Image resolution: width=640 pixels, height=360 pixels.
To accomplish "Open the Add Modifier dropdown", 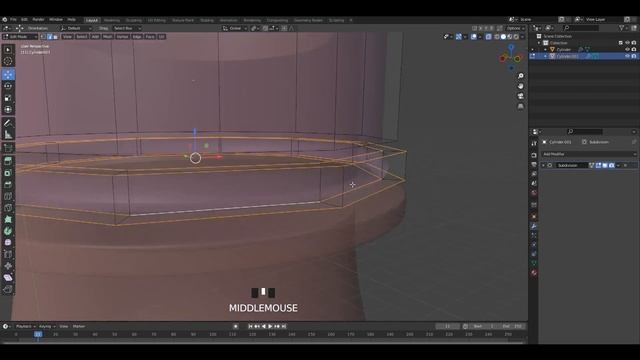I will pos(589,154).
